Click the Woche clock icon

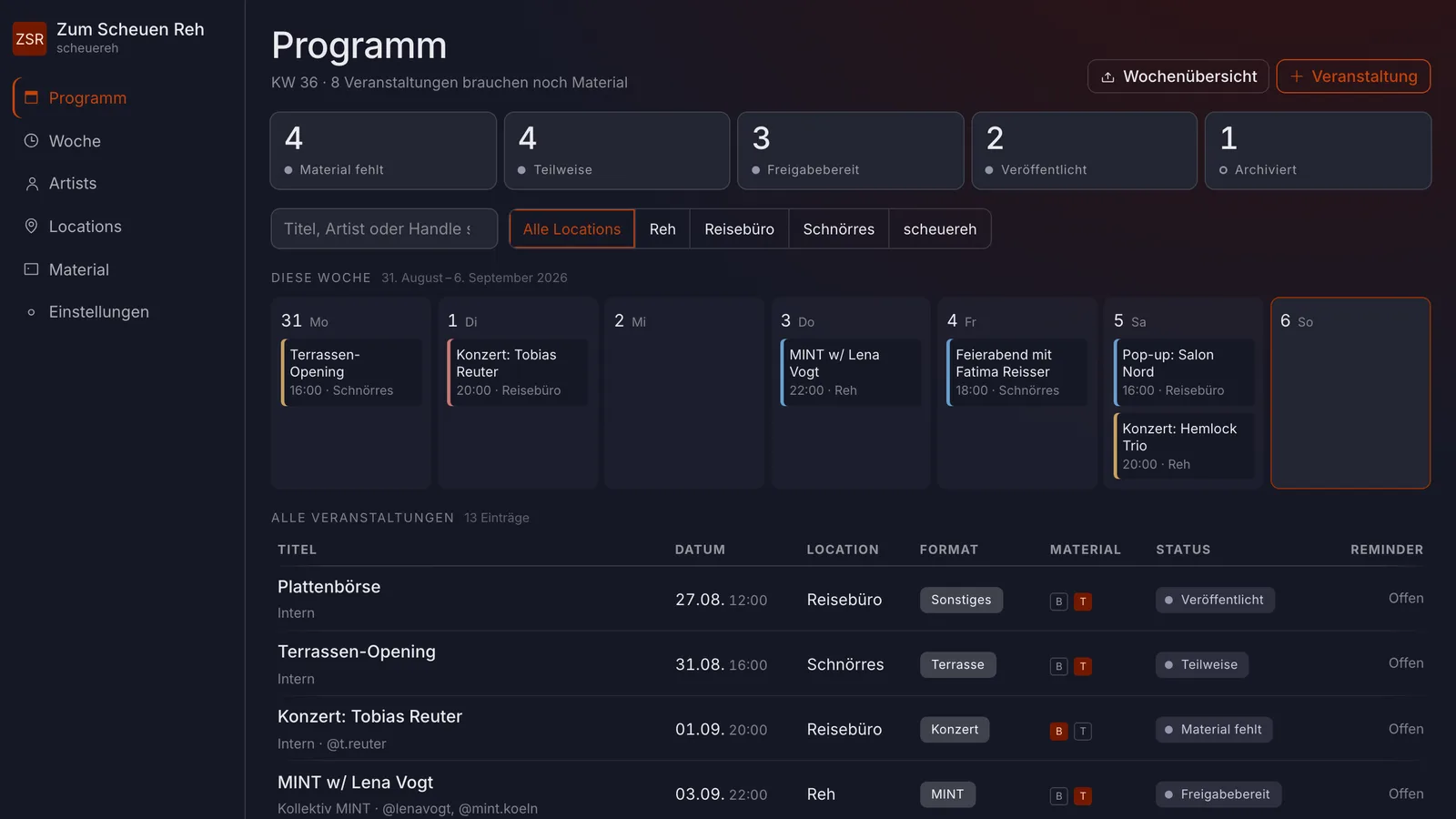tap(31, 141)
